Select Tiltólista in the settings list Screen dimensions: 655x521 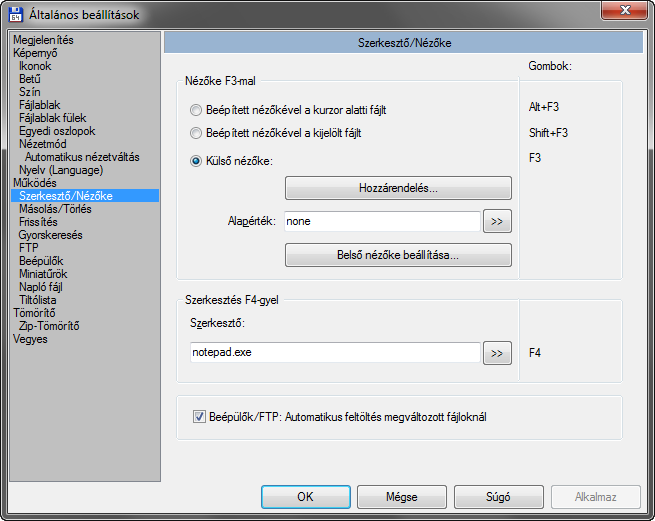tap(38, 300)
